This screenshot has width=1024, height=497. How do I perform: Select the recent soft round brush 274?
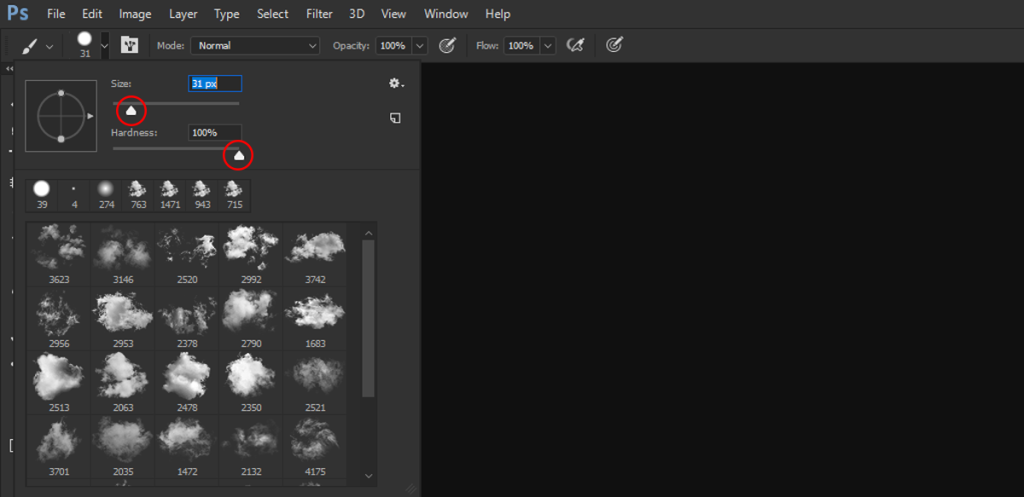pyautogui.click(x=106, y=195)
